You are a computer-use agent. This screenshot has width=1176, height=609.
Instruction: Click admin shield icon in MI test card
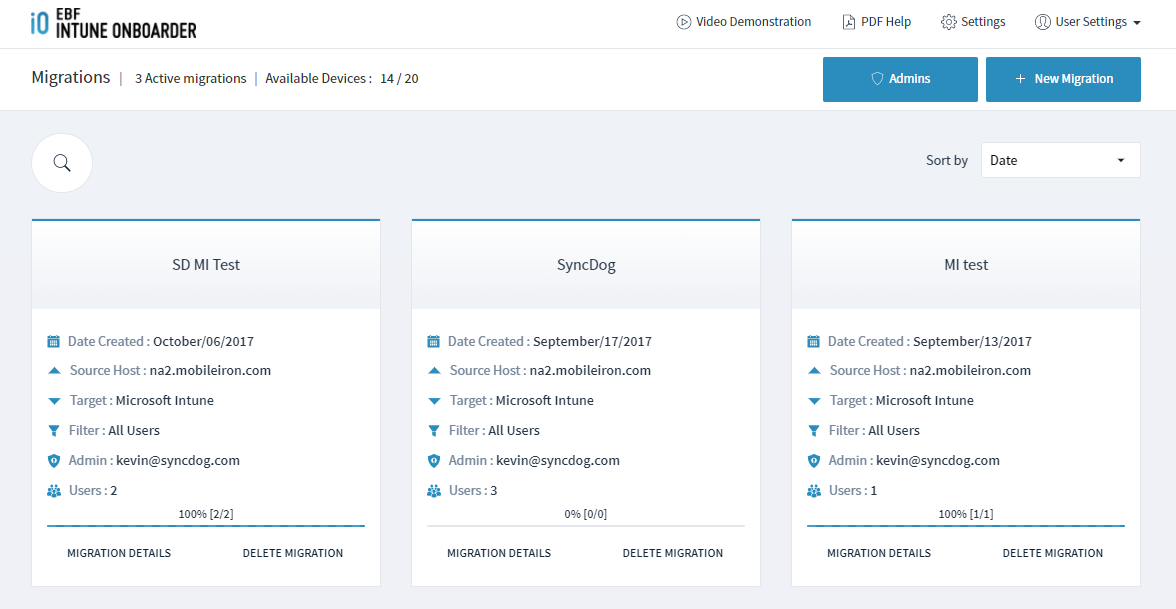click(x=813, y=460)
